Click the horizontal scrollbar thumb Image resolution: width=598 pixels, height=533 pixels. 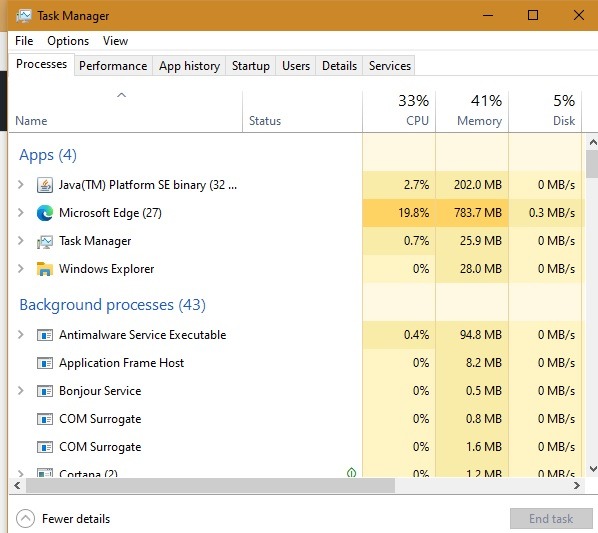[210, 485]
